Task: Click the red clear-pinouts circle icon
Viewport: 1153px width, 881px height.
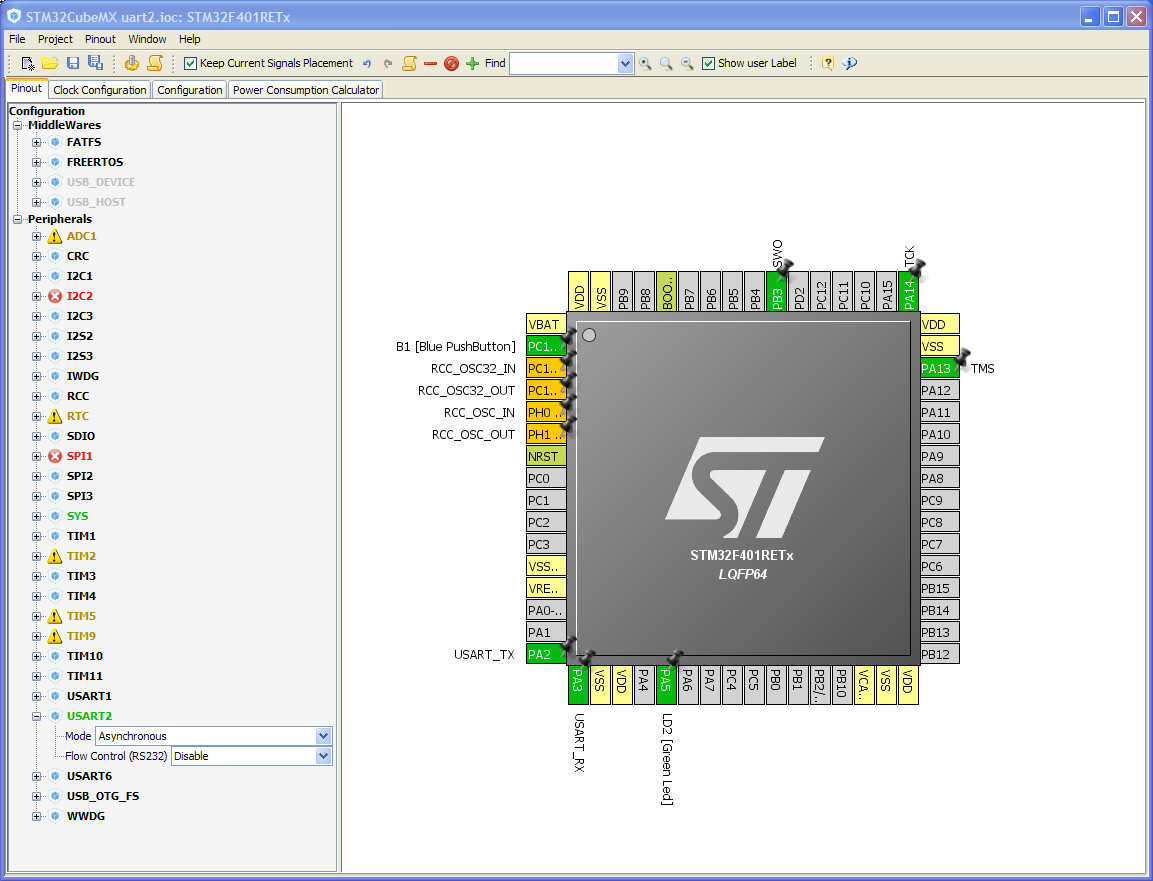Action: (x=451, y=63)
